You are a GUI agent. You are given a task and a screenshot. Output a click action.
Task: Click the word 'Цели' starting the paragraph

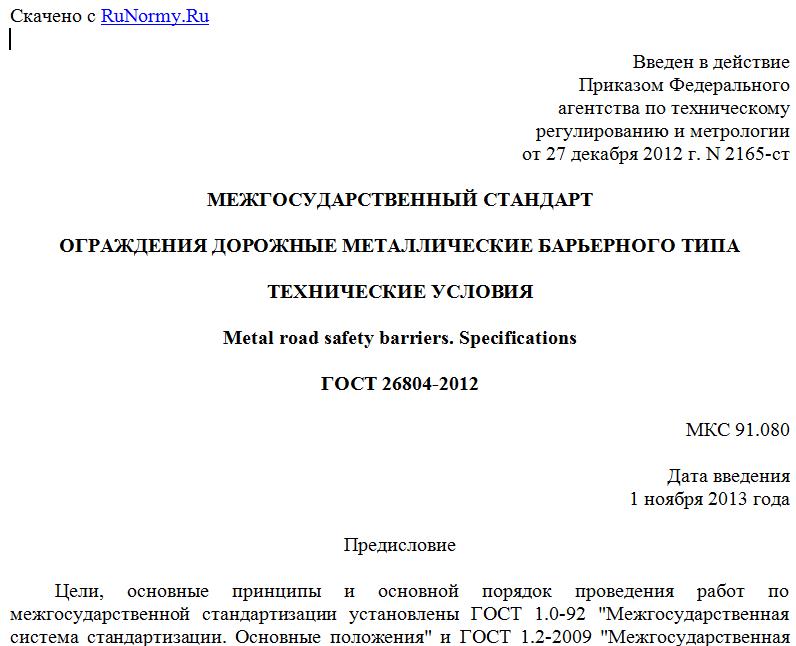click(x=79, y=591)
